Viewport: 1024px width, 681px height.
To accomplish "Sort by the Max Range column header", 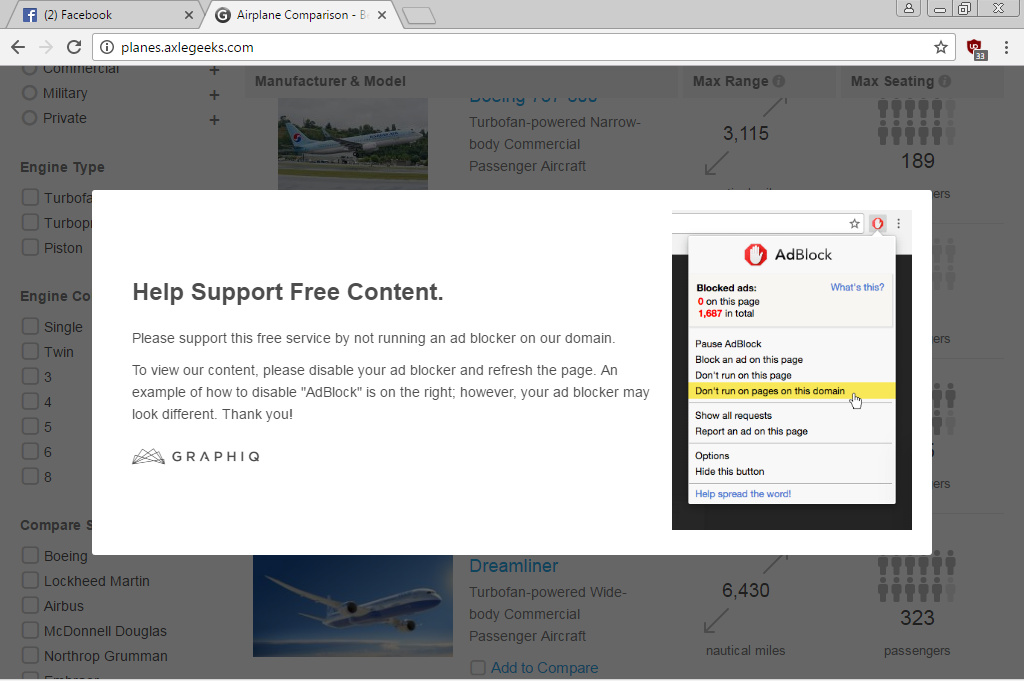I will (x=730, y=81).
